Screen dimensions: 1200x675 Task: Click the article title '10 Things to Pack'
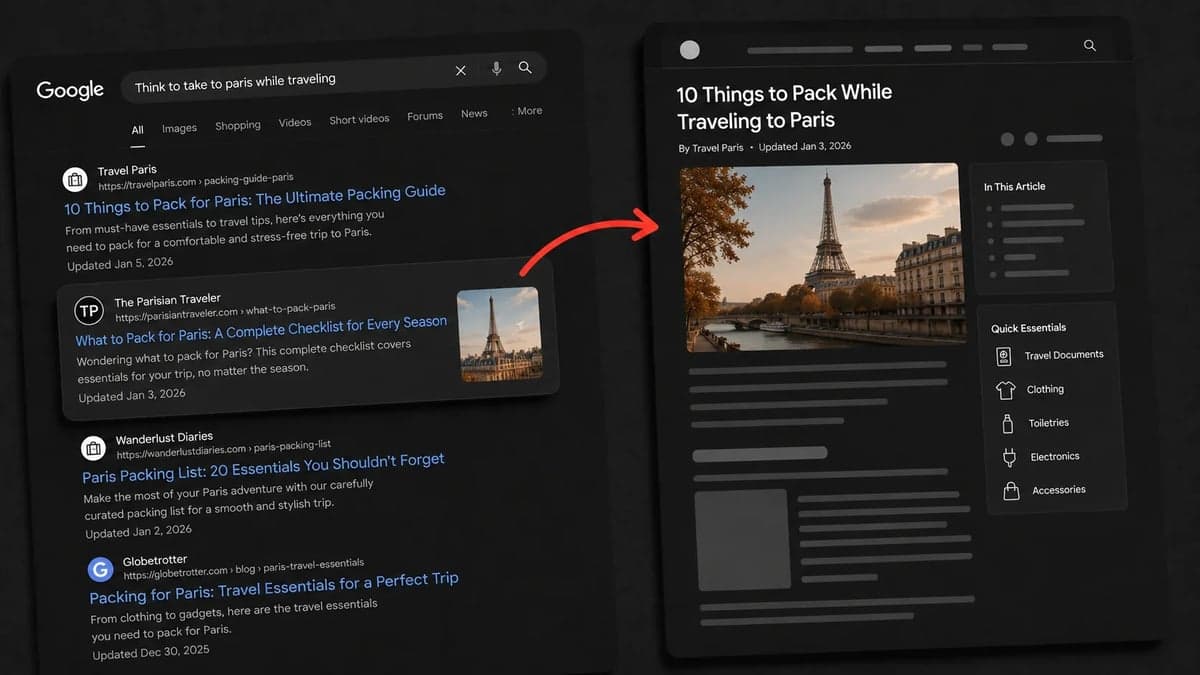[784, 107]
